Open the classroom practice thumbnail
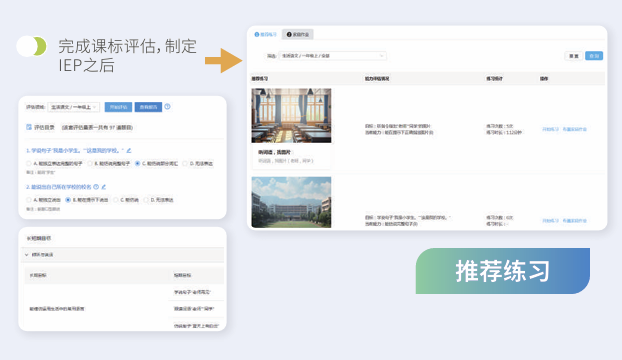Image resolution: width=622 pixels, height=360 pixels. pyautogui.click(x=291, y=115)
